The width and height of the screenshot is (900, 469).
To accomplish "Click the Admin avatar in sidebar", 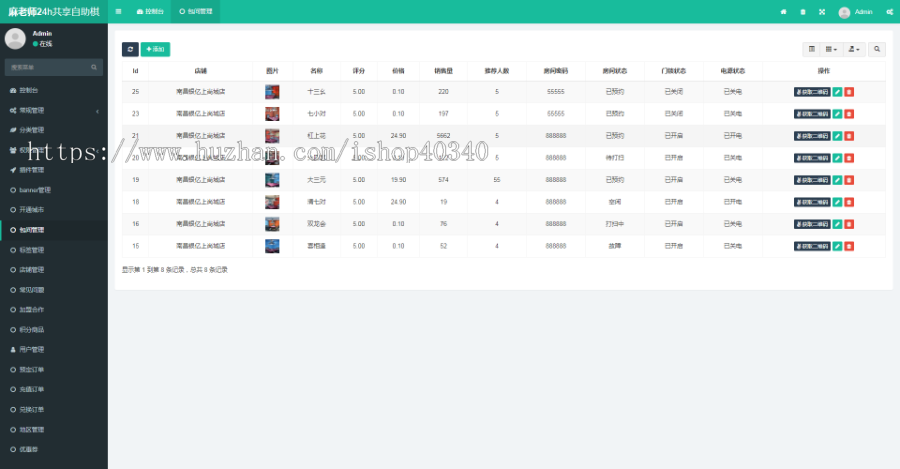I will (15, 38).
